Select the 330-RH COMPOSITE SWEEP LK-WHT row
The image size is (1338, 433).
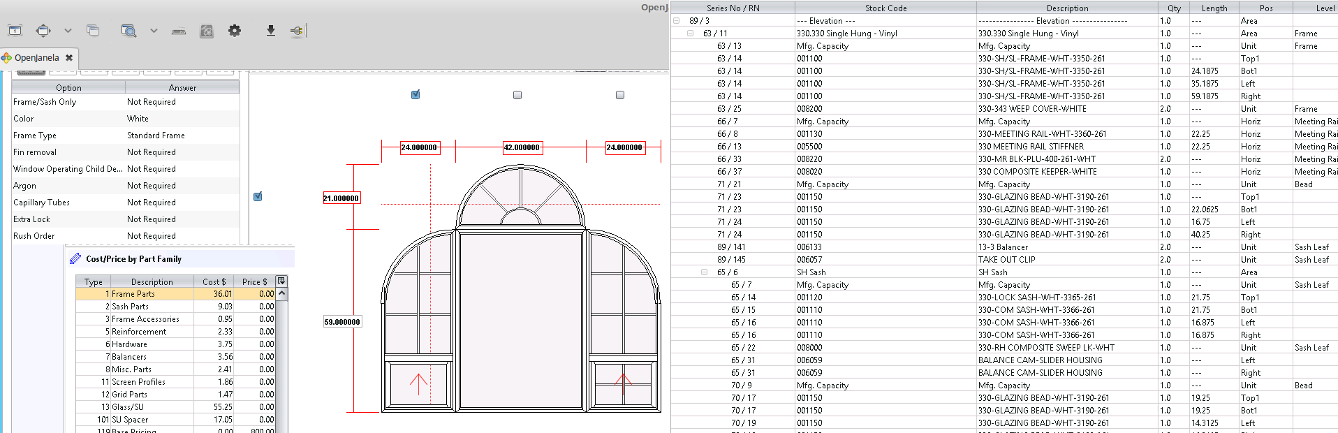pos(1004,347)
